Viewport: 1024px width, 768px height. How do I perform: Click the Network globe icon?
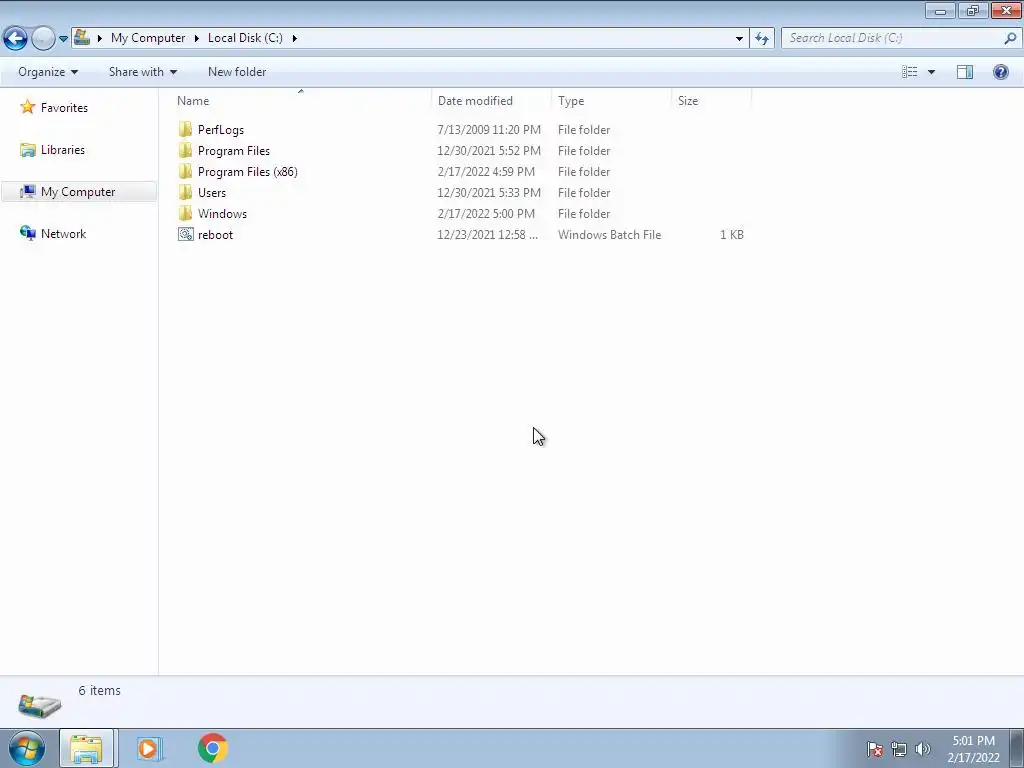pos(27,233)
